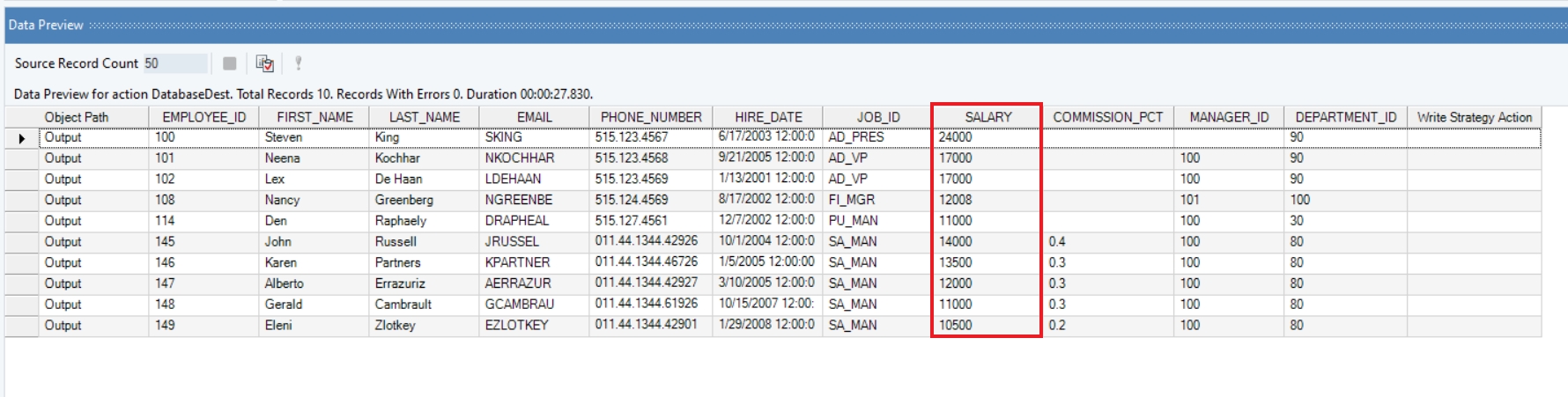Click the document with red checkmark icon
This screenshot has height=397, width=1568.
264,63
